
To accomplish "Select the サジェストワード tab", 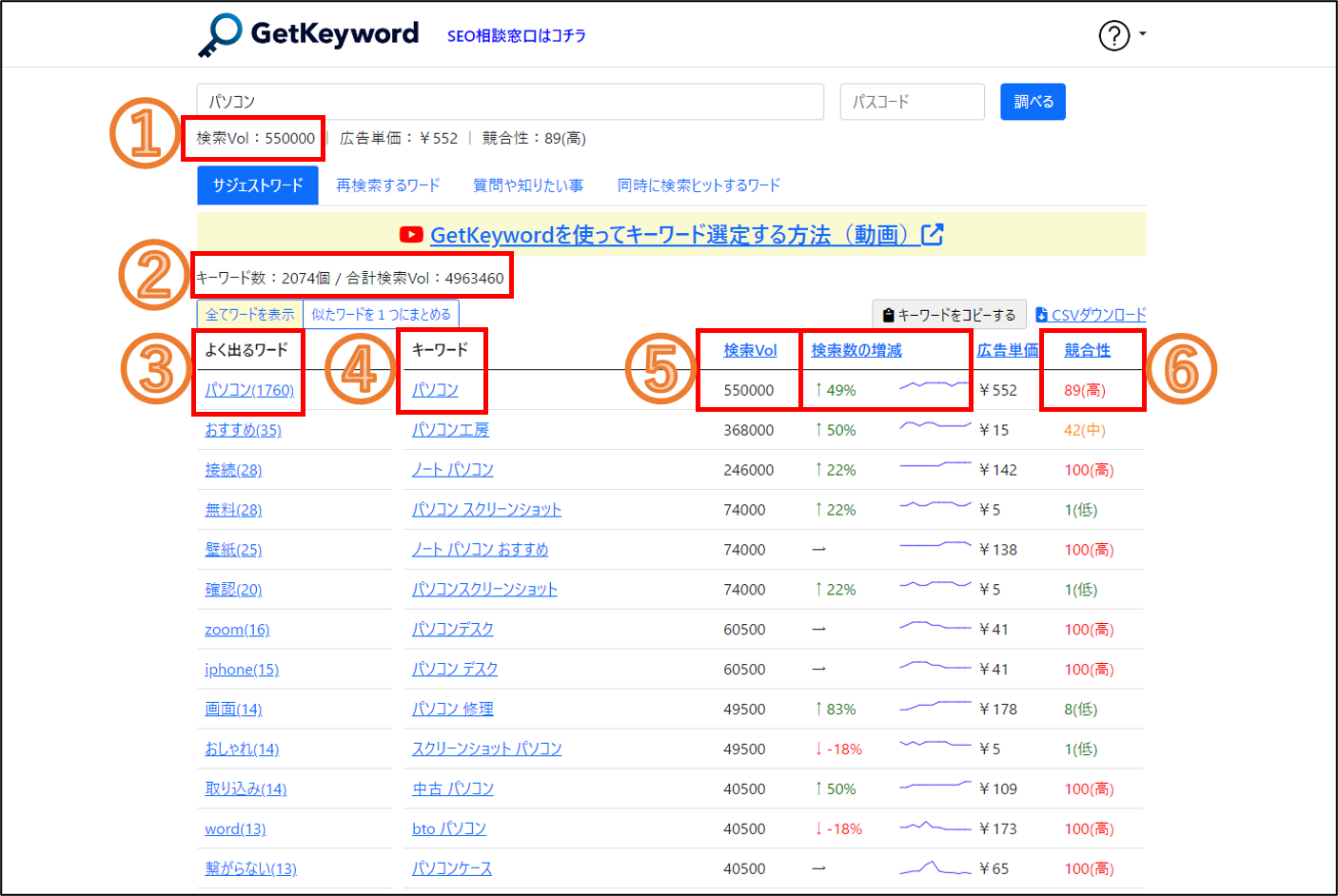I will tap(258, 185).
